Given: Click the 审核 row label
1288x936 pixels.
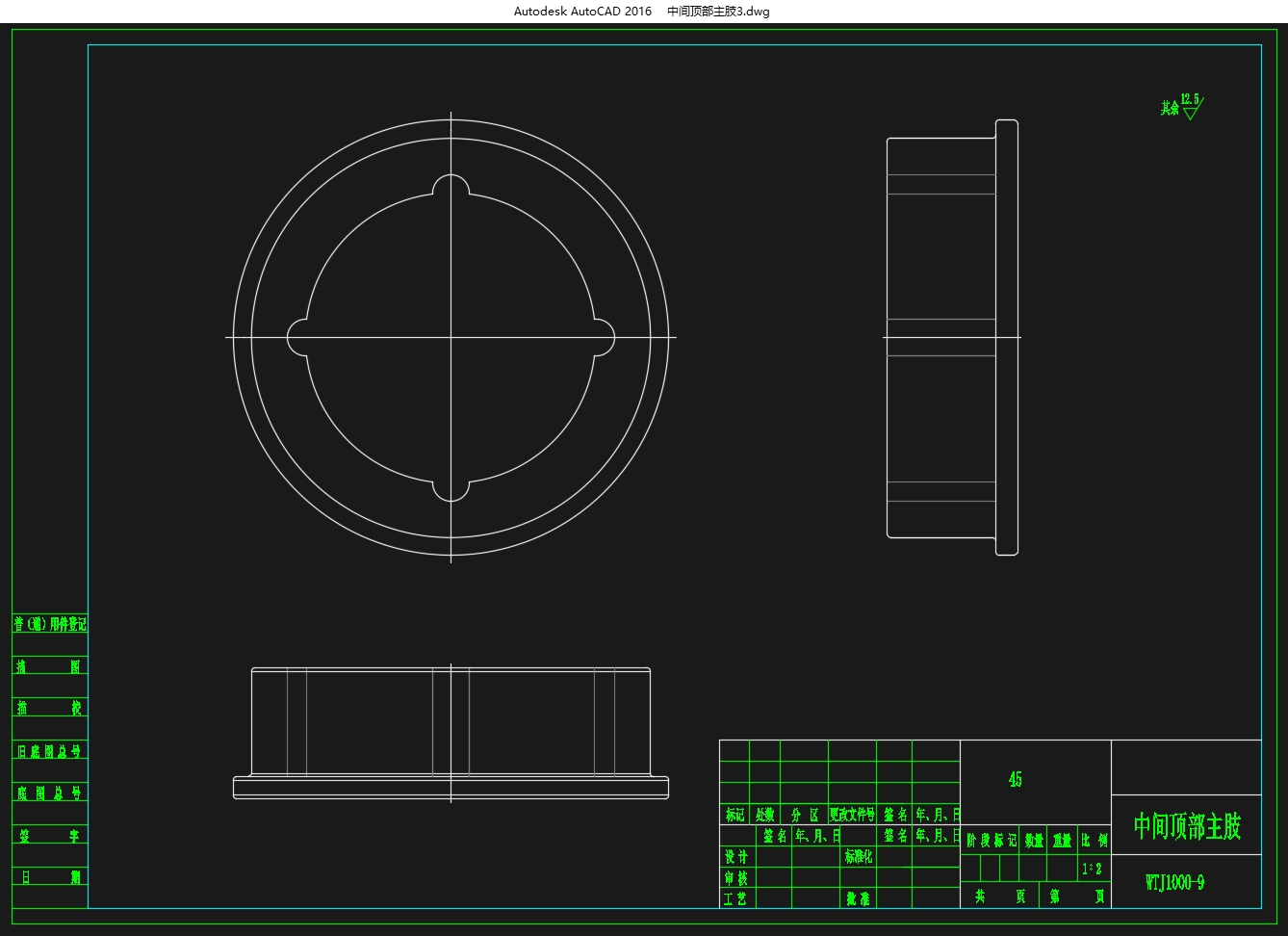Looking at the screenshot, I should pos(735,877).
